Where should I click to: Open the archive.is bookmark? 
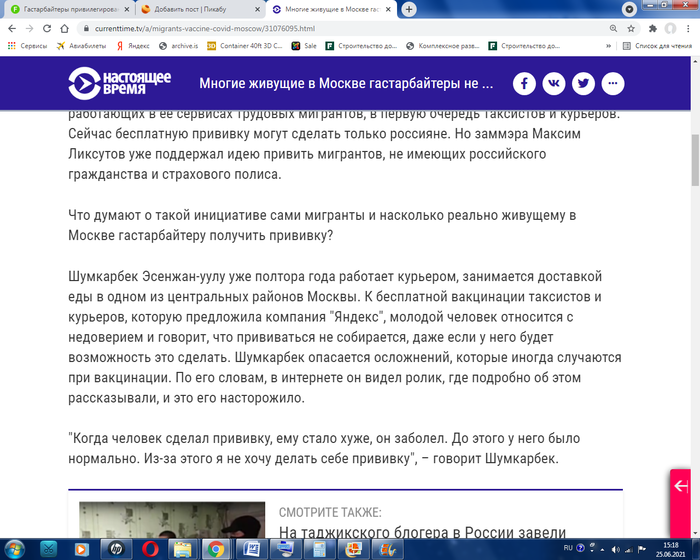pyautogui.click(x=179, y=46)
